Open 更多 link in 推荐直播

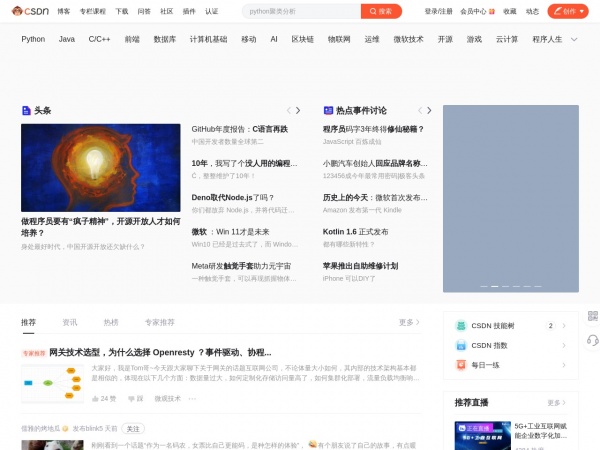556,403
